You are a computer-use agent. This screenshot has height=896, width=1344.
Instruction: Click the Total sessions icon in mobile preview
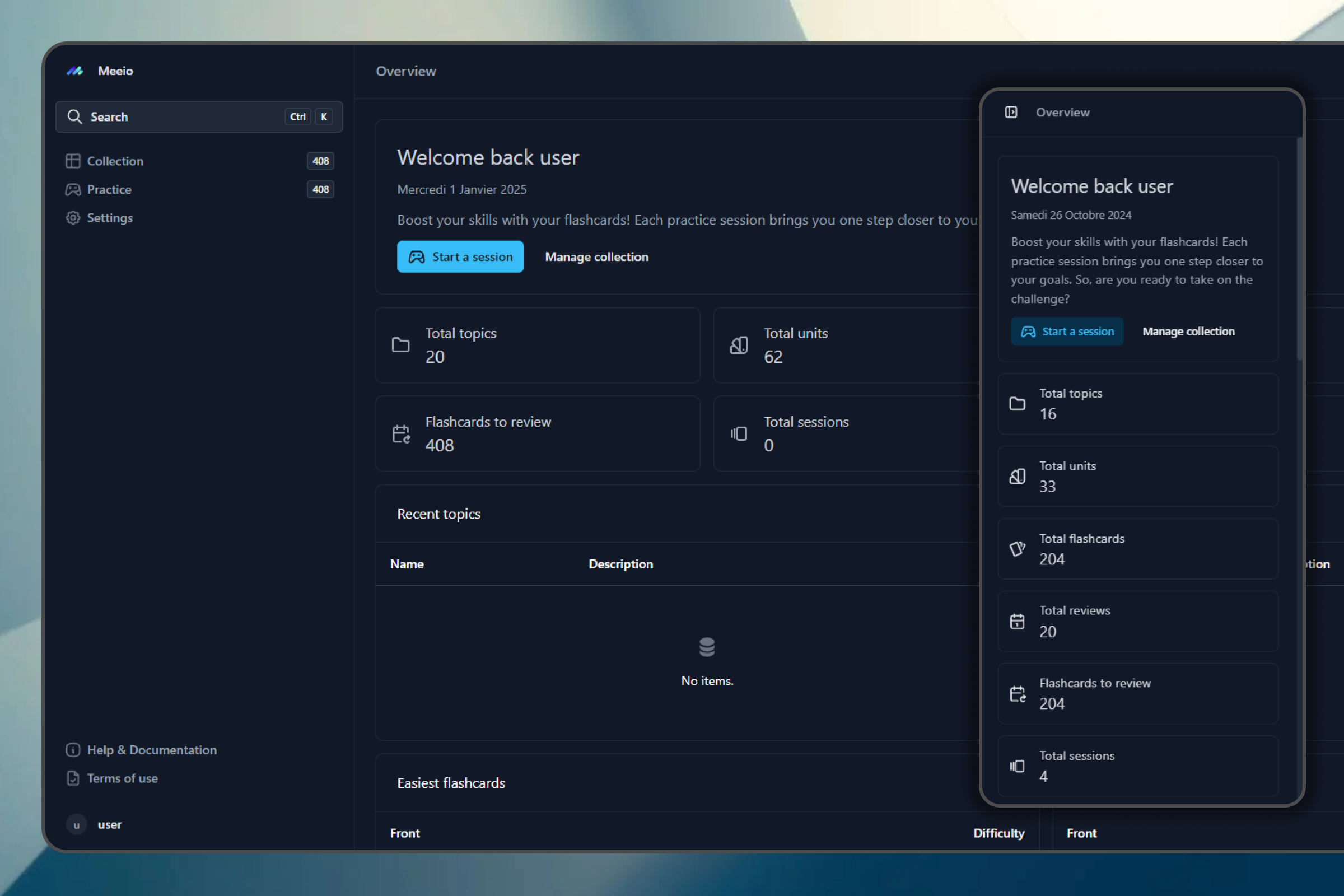pyautogui.click(x=1017, y=766)
